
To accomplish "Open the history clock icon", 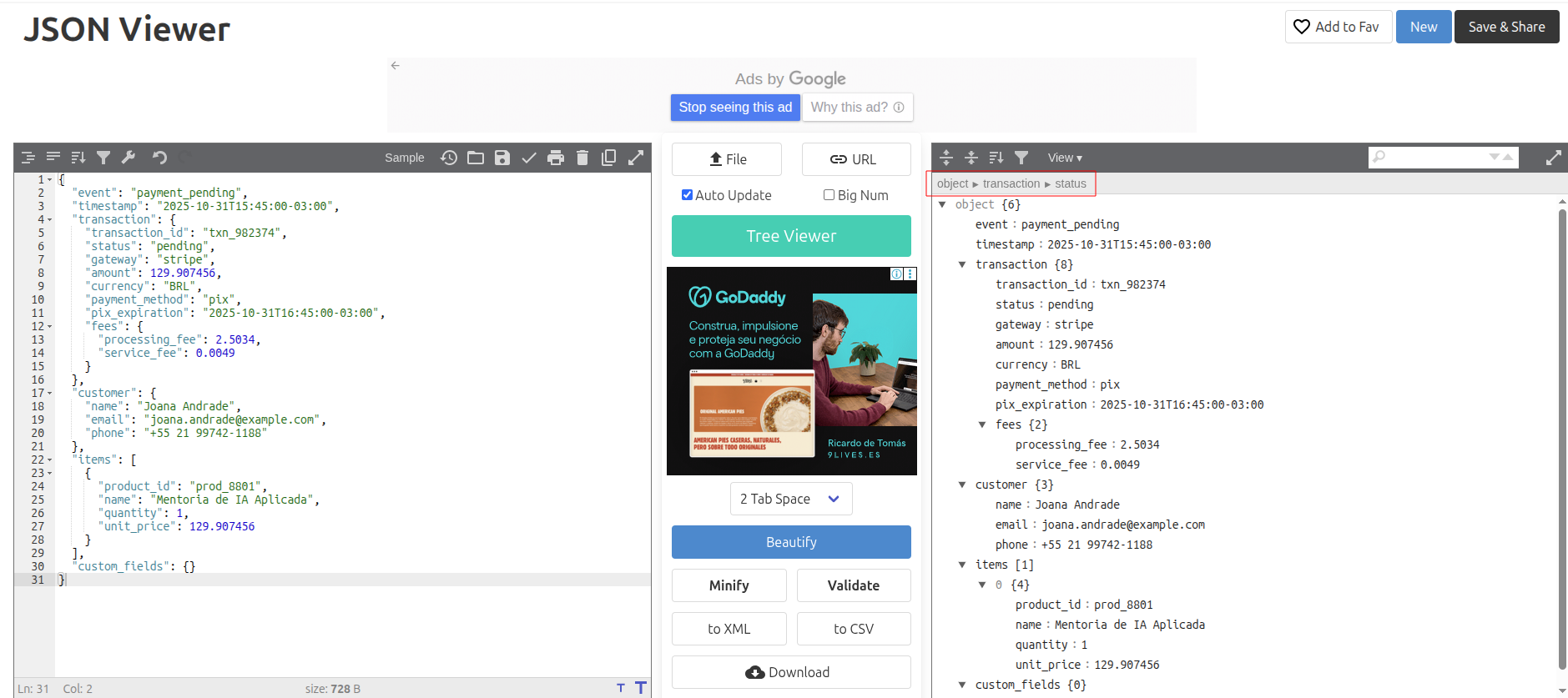I will pyautogui.click(x=449, y=158).
